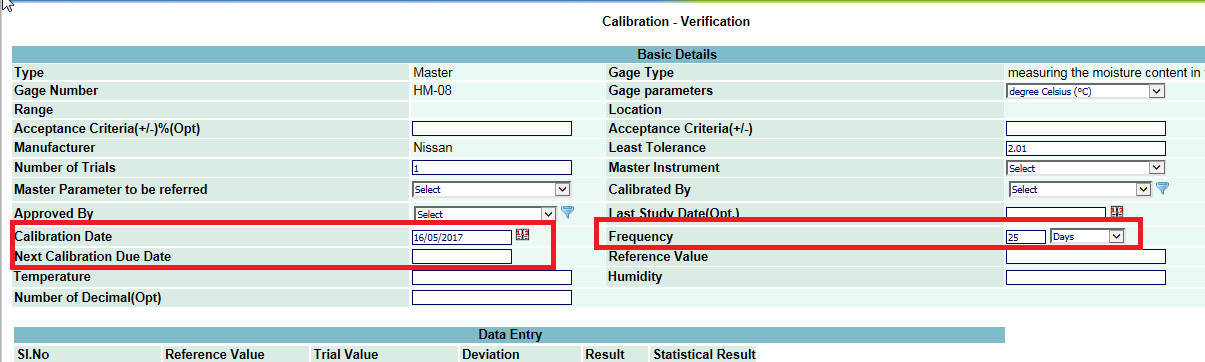The width and height of the screenshot is (1205, 362).
Task: Click the Number of Decimal(Opt) field
Action: [492, 297]
